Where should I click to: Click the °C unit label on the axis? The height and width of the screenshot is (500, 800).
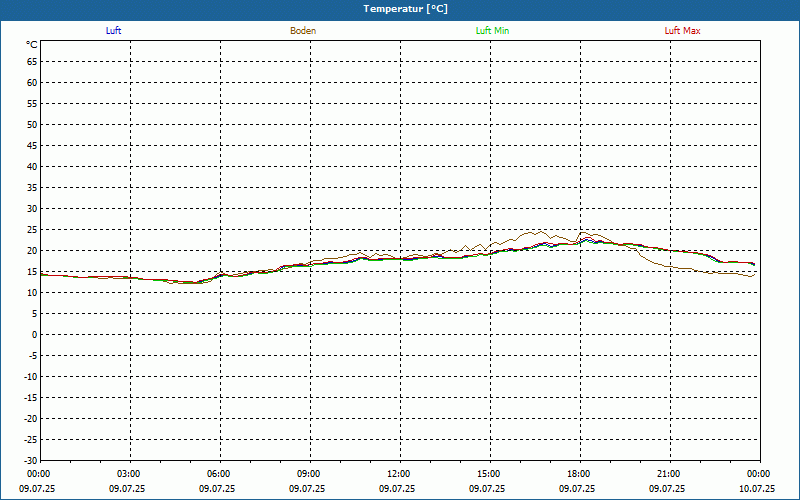click(32, 45)
